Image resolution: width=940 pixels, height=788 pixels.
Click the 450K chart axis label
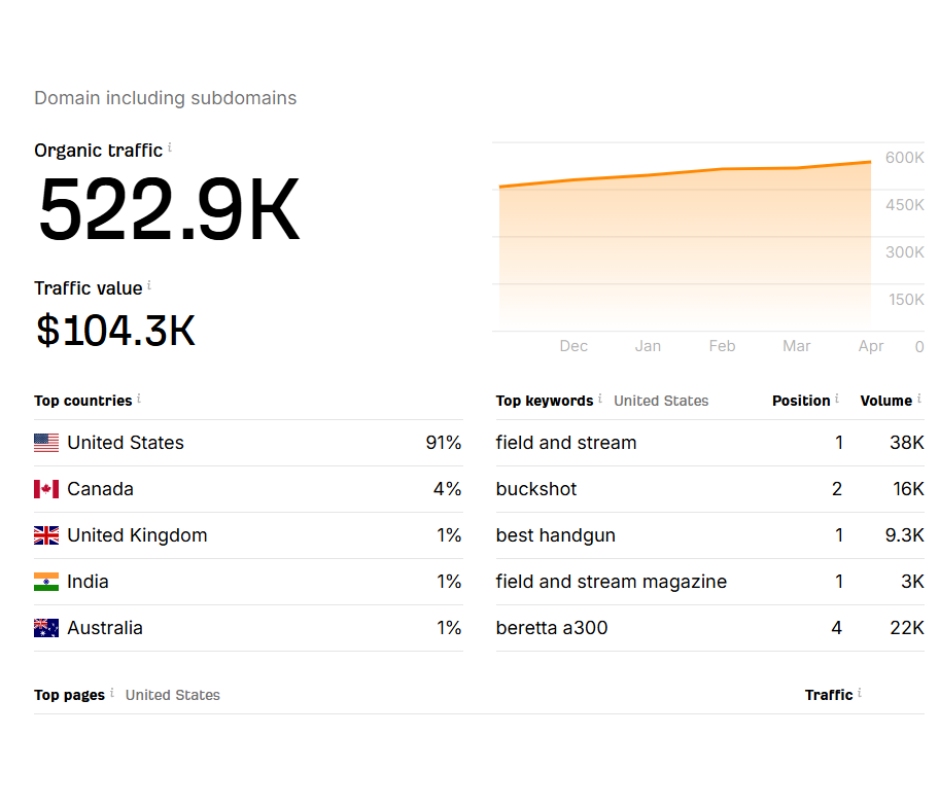tap(905, 205)
